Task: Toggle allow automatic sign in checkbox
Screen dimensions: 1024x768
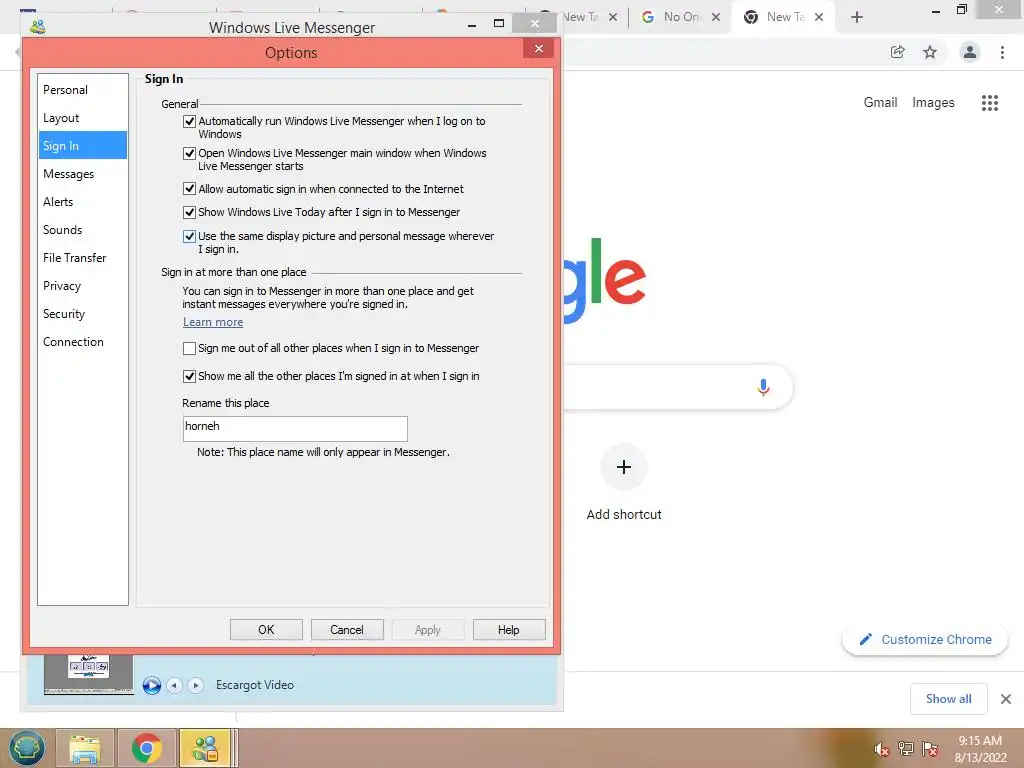Action: pos(189,189)
